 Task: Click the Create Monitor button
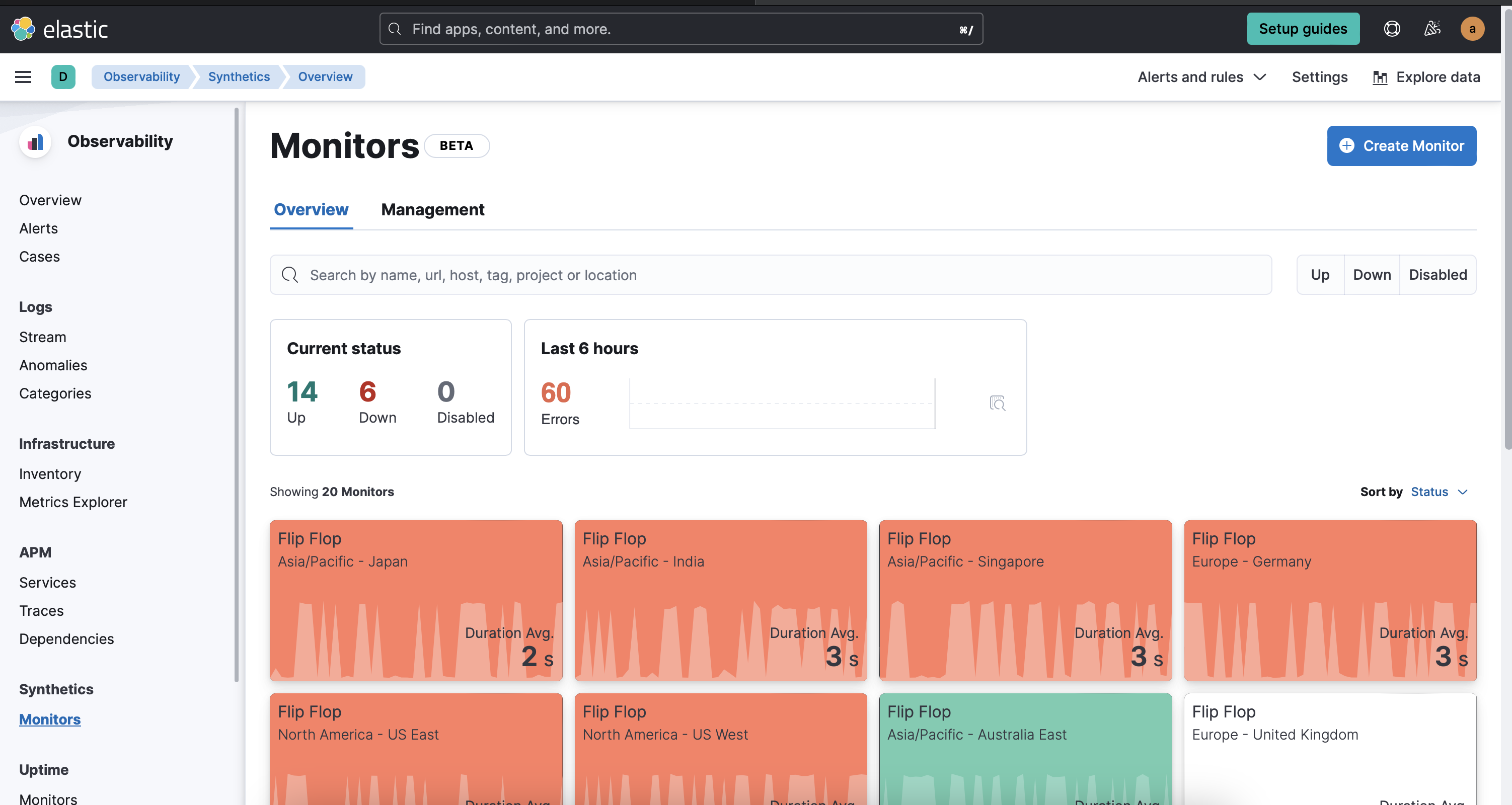(x=1401, y=145)
